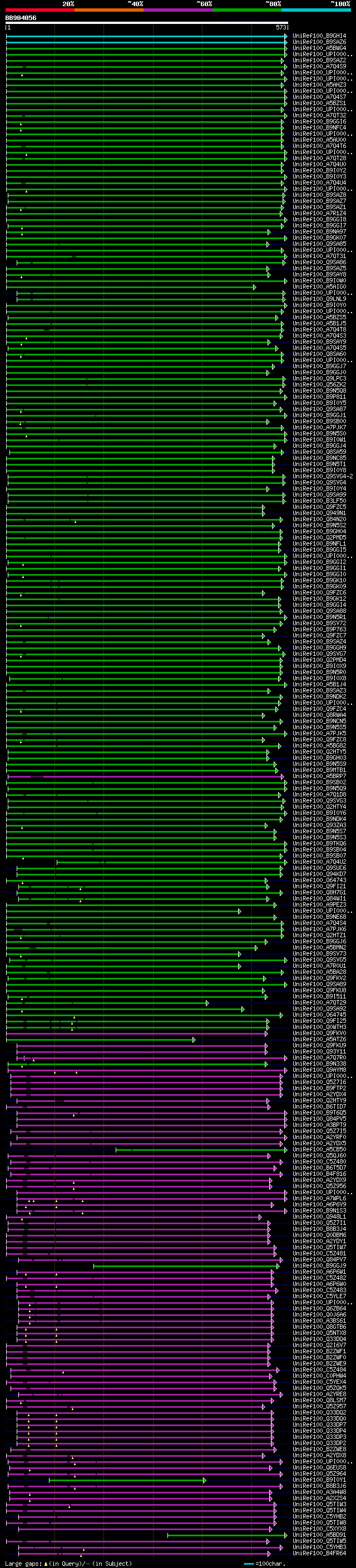
Task: Select the UniRef100_A7R1Z4 label
Action: point(319,213)
